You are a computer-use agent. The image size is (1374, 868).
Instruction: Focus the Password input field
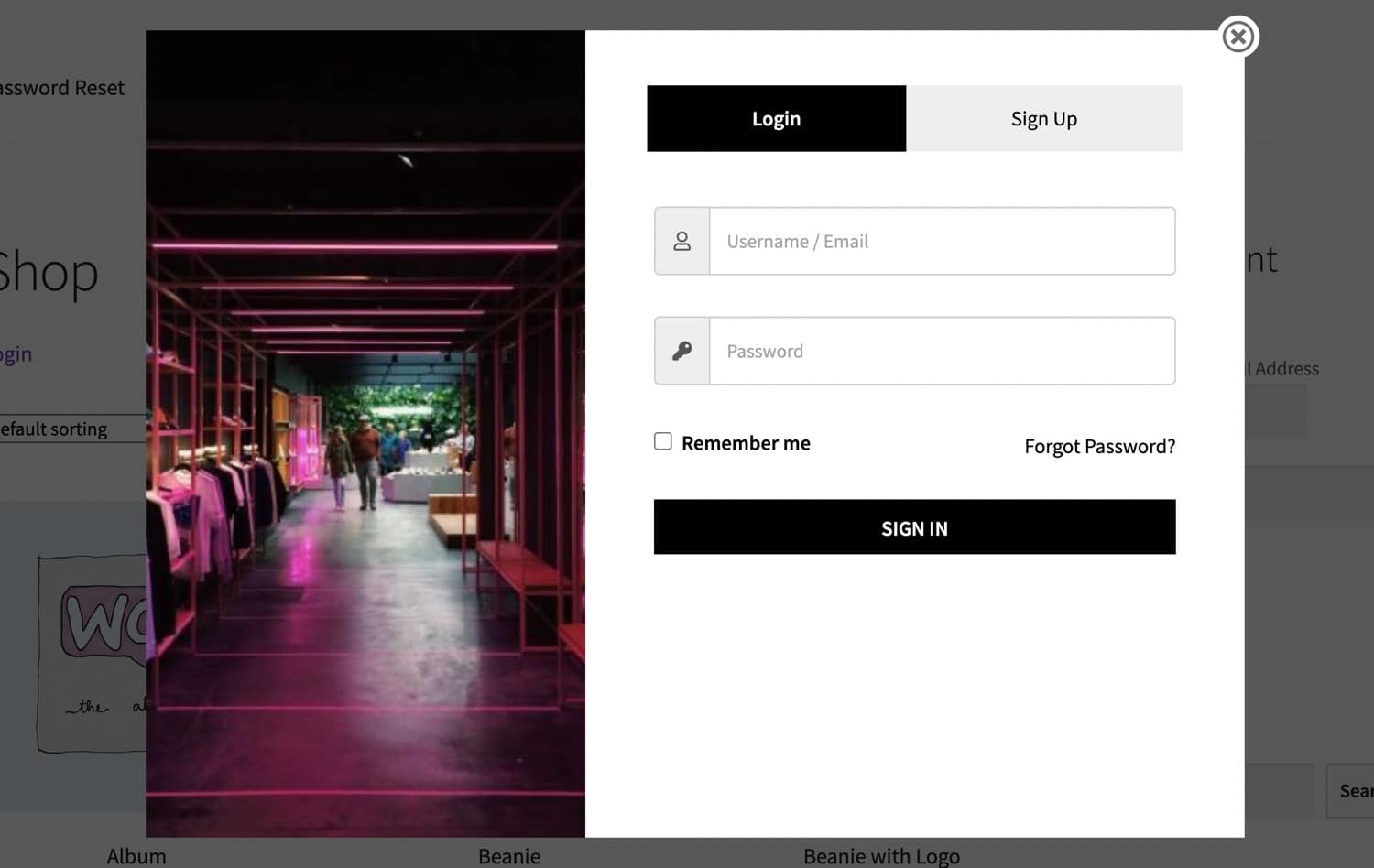pyautogui.click(x=942, y=350)
